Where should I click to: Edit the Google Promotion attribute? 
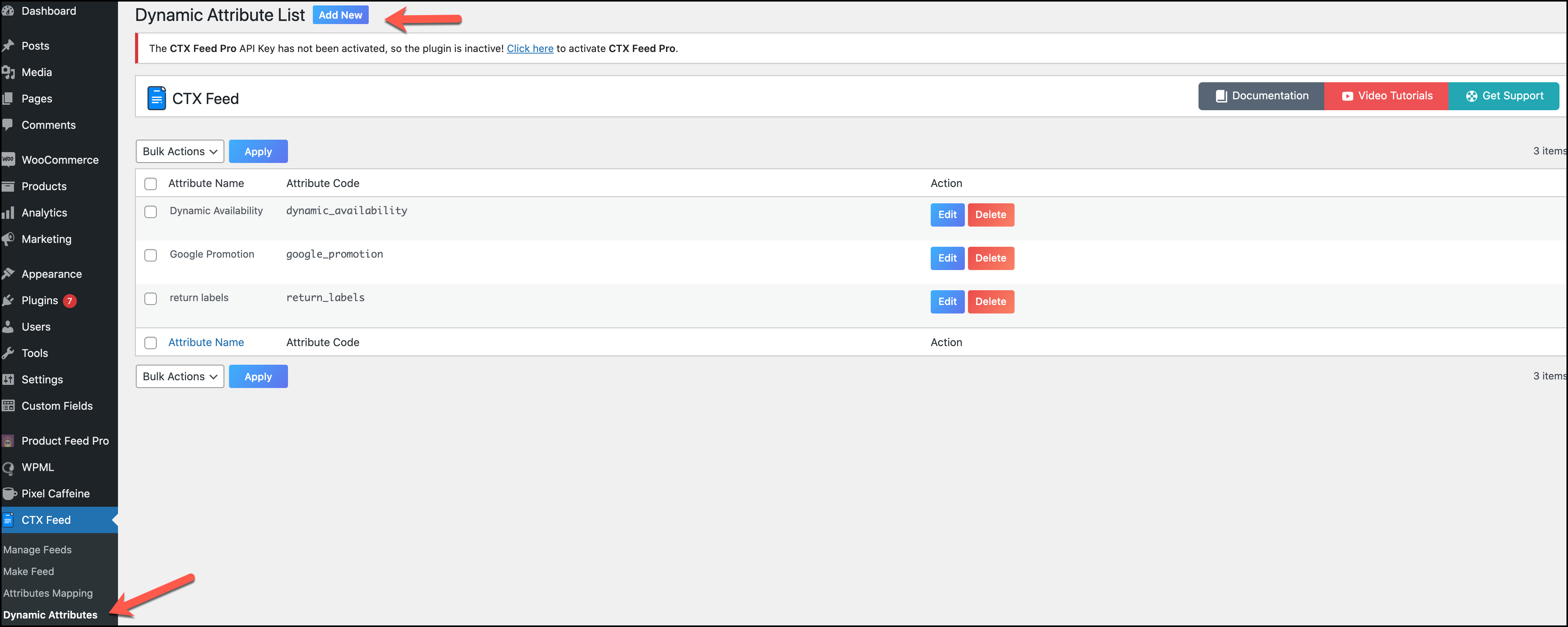click(947, 258)
